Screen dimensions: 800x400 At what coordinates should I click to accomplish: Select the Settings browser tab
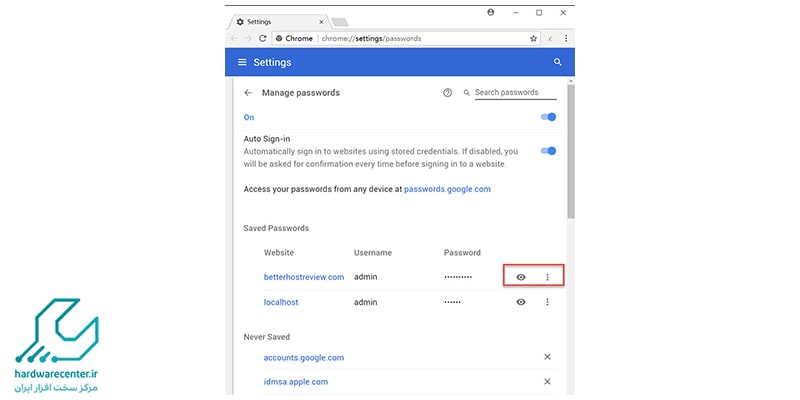[280, 22]
